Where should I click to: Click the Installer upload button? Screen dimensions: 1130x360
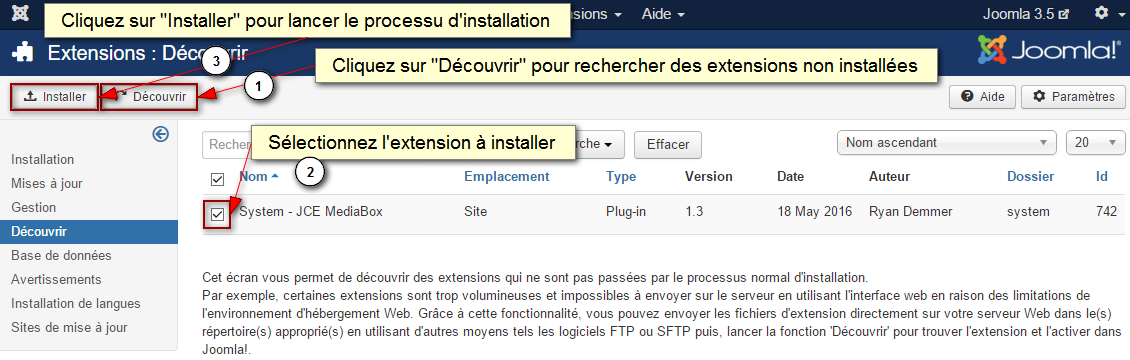(x=55, y=96)
